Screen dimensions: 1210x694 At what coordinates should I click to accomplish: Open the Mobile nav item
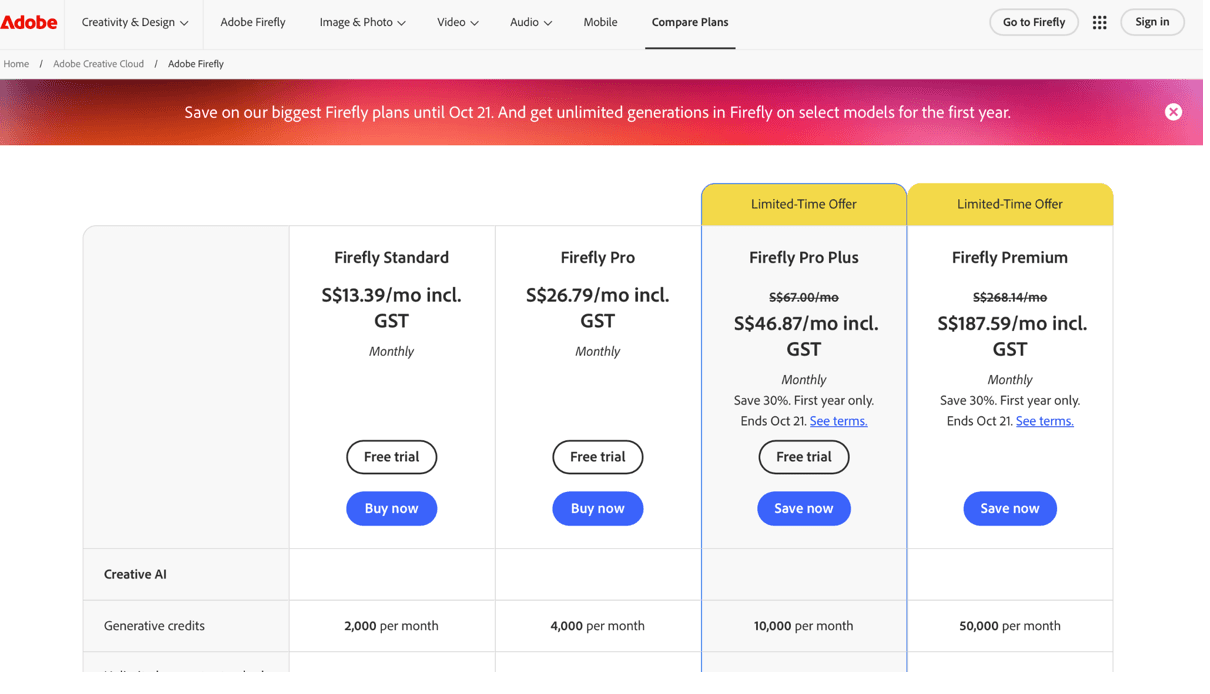600,22
